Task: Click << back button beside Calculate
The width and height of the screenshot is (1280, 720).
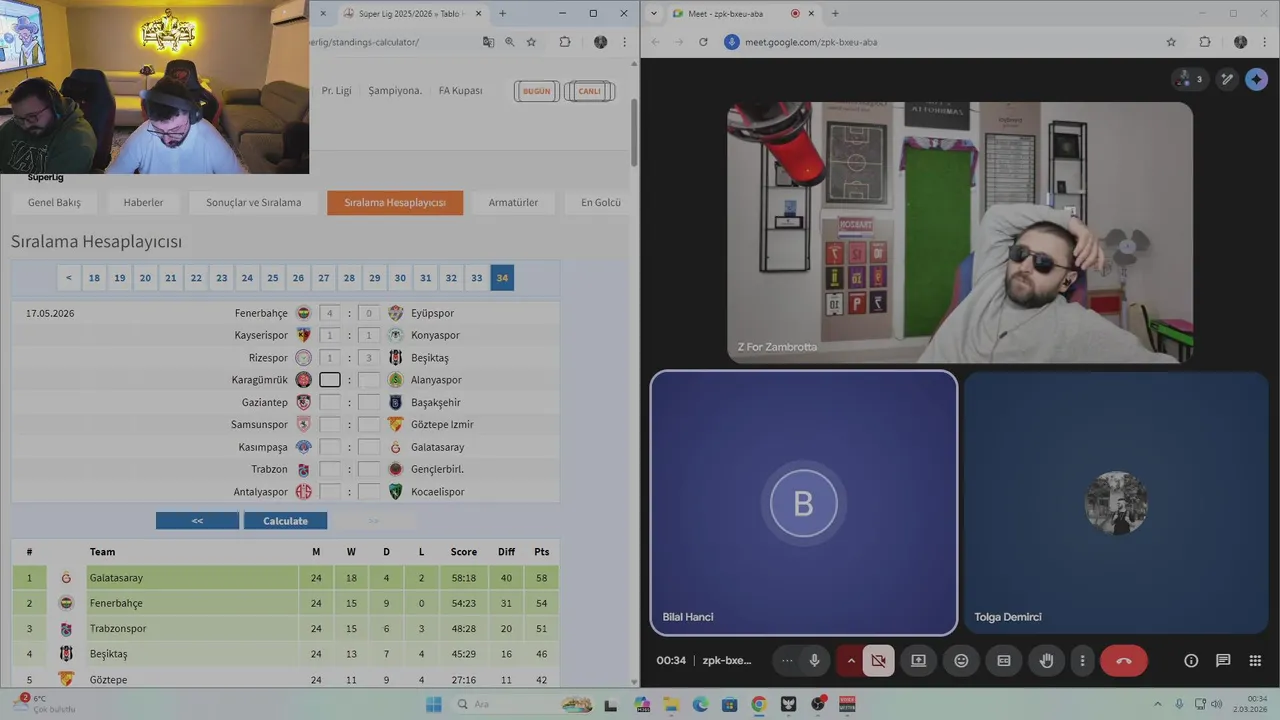Action: click(x=197, y=521)
